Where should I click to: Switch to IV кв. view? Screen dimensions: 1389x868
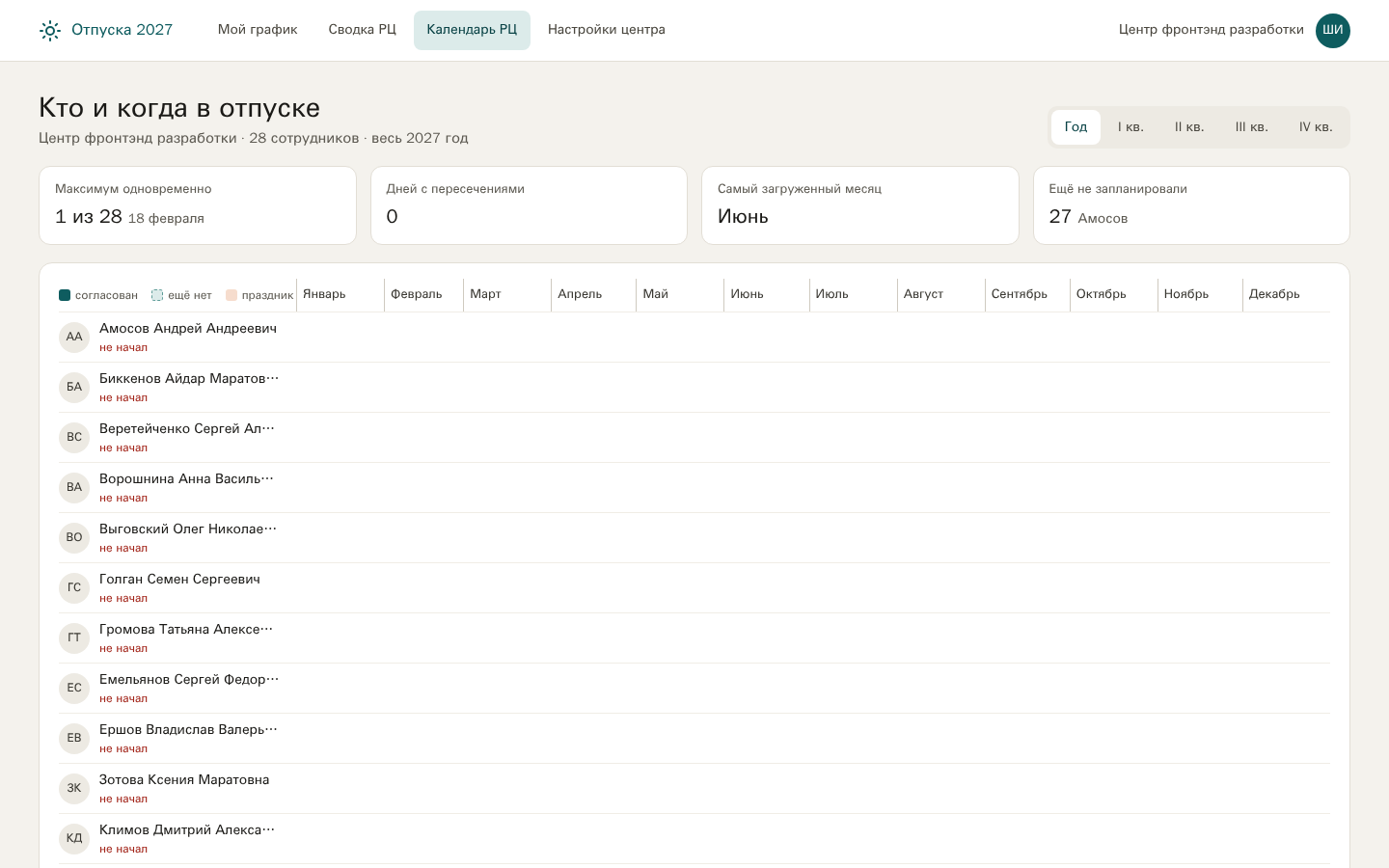click(1316, 127)
